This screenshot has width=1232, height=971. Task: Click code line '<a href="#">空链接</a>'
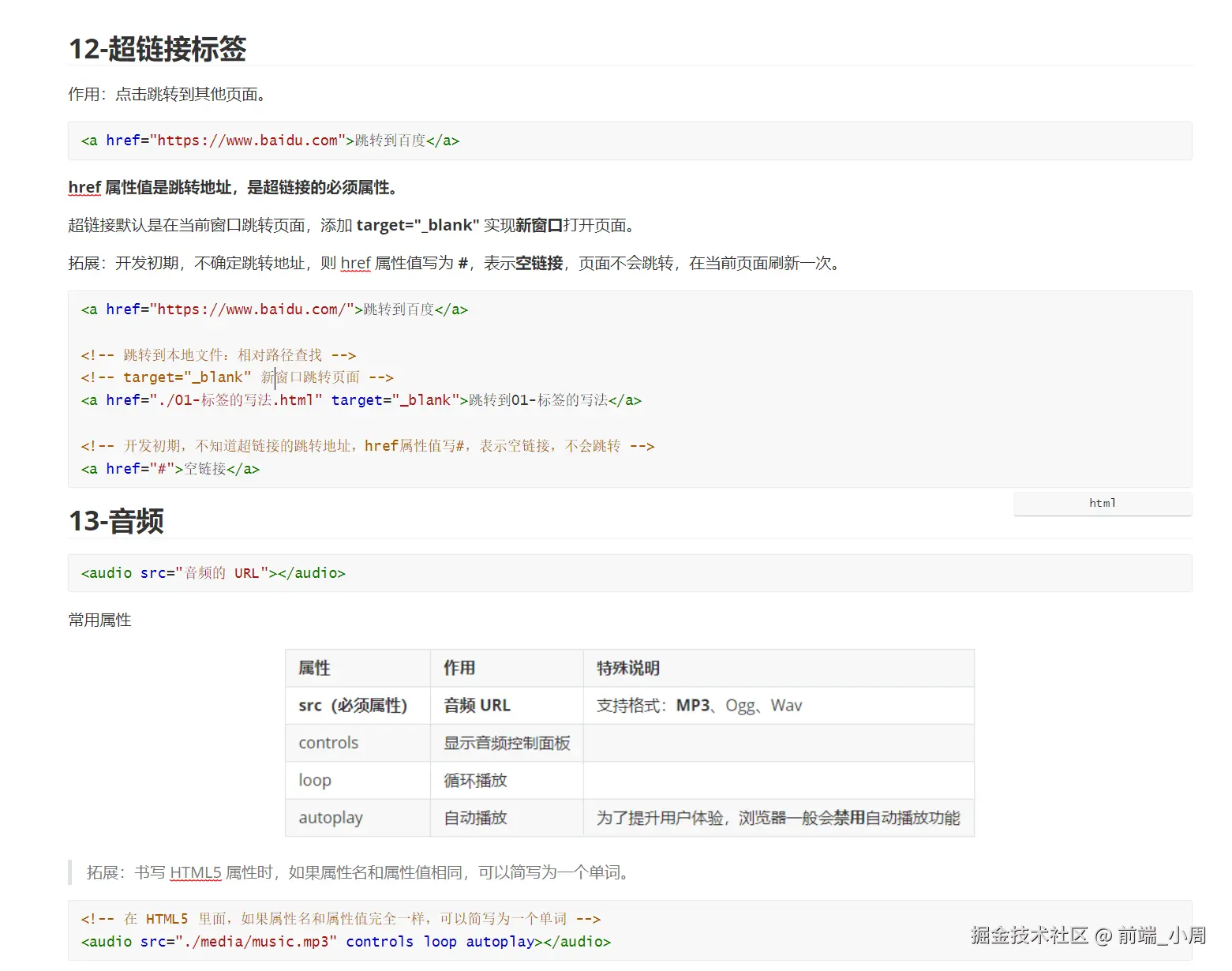coord(170,469)
